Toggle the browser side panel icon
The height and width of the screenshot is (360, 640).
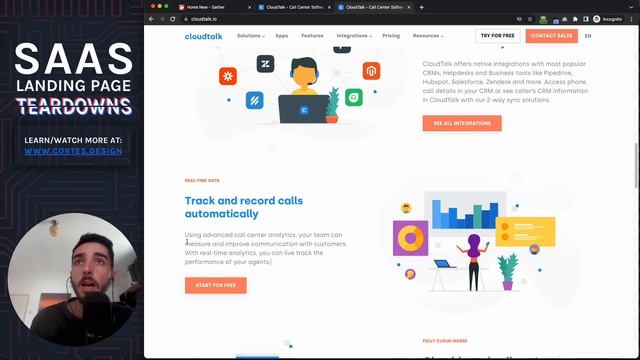coord(586,19)
